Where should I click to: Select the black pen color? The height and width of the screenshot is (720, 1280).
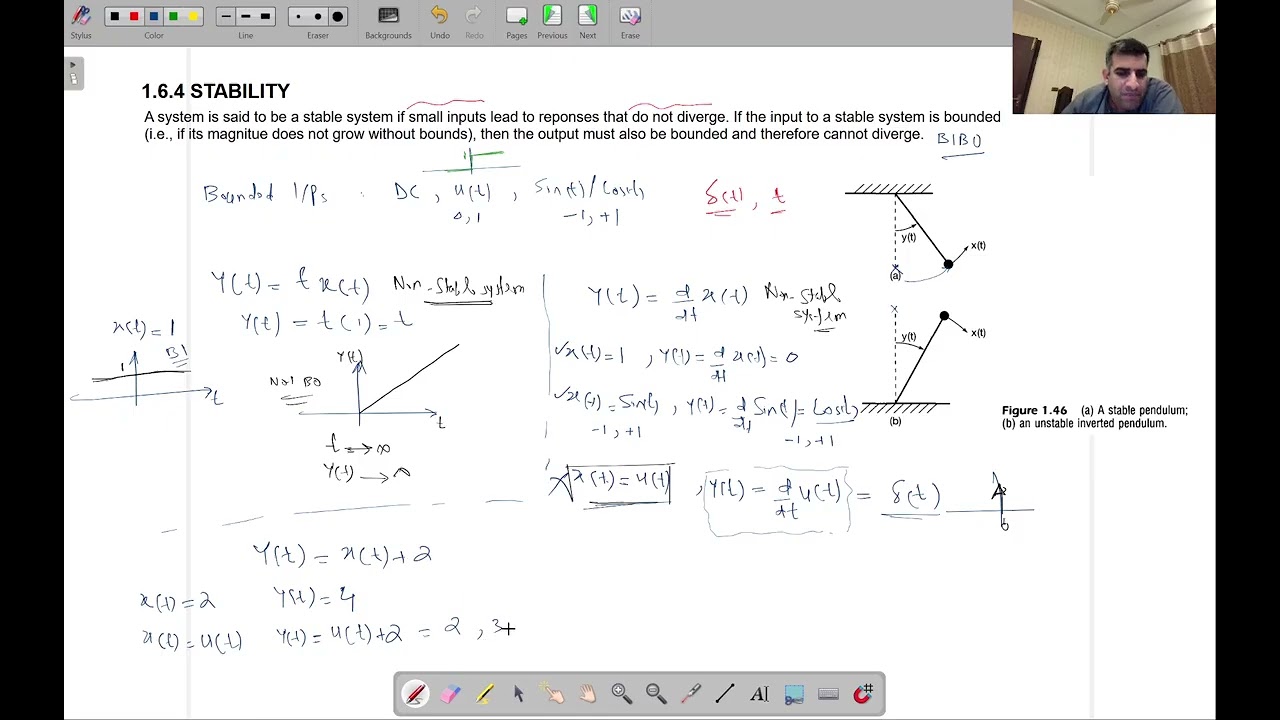115,17
